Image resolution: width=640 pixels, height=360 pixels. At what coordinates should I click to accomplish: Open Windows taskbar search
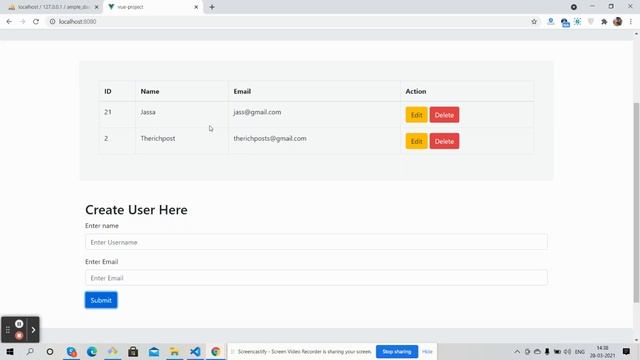[30, 351]
